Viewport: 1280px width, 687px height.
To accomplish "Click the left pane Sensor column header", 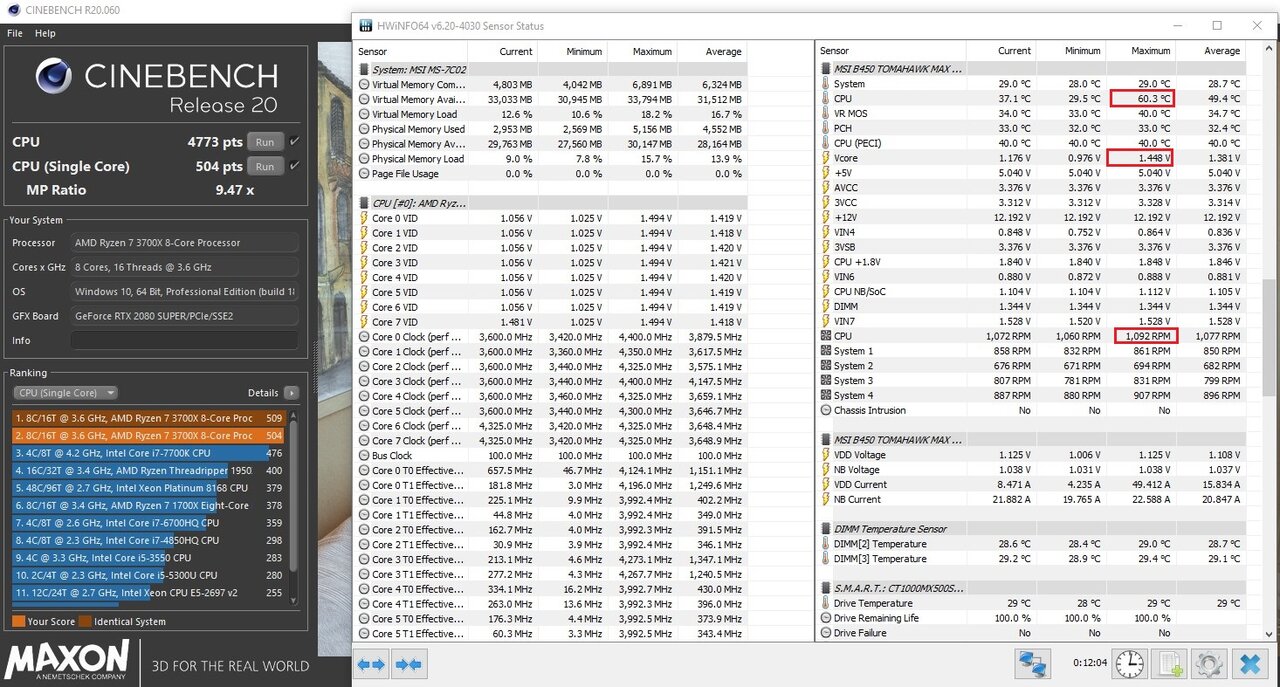I will point(412,52).
